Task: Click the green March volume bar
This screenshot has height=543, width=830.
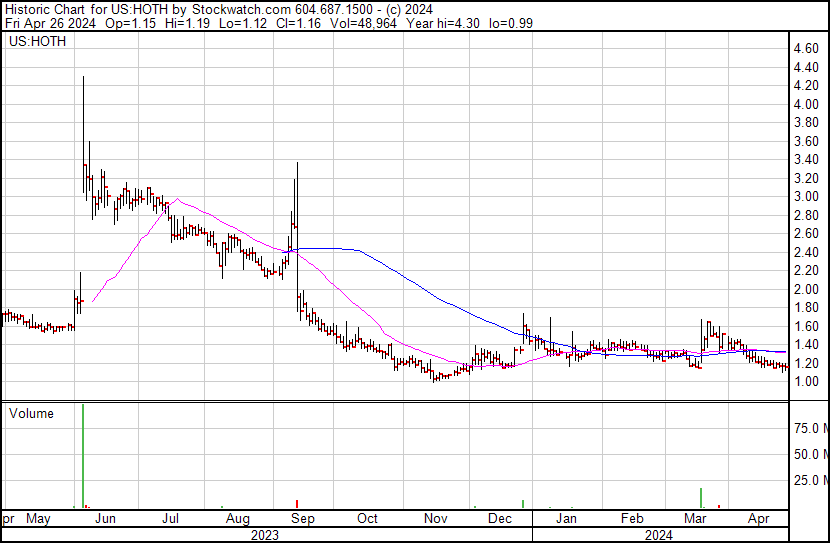Action: click(x=701, y=498)
